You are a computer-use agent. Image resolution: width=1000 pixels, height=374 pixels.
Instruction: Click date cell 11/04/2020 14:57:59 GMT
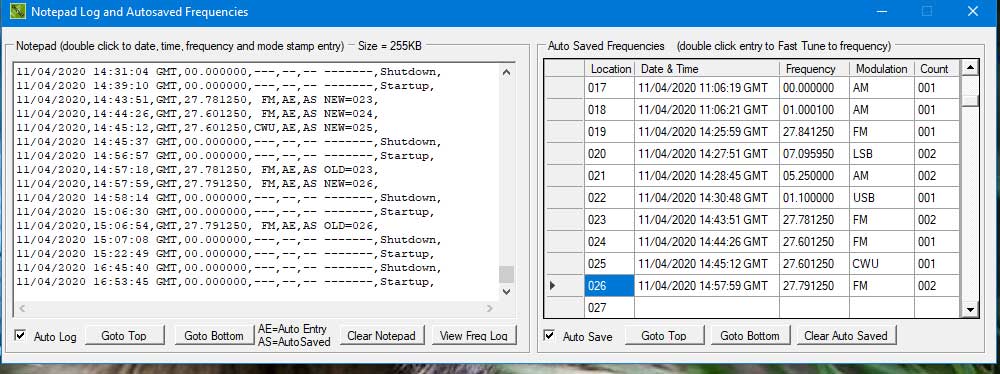[x=707, y=286]
